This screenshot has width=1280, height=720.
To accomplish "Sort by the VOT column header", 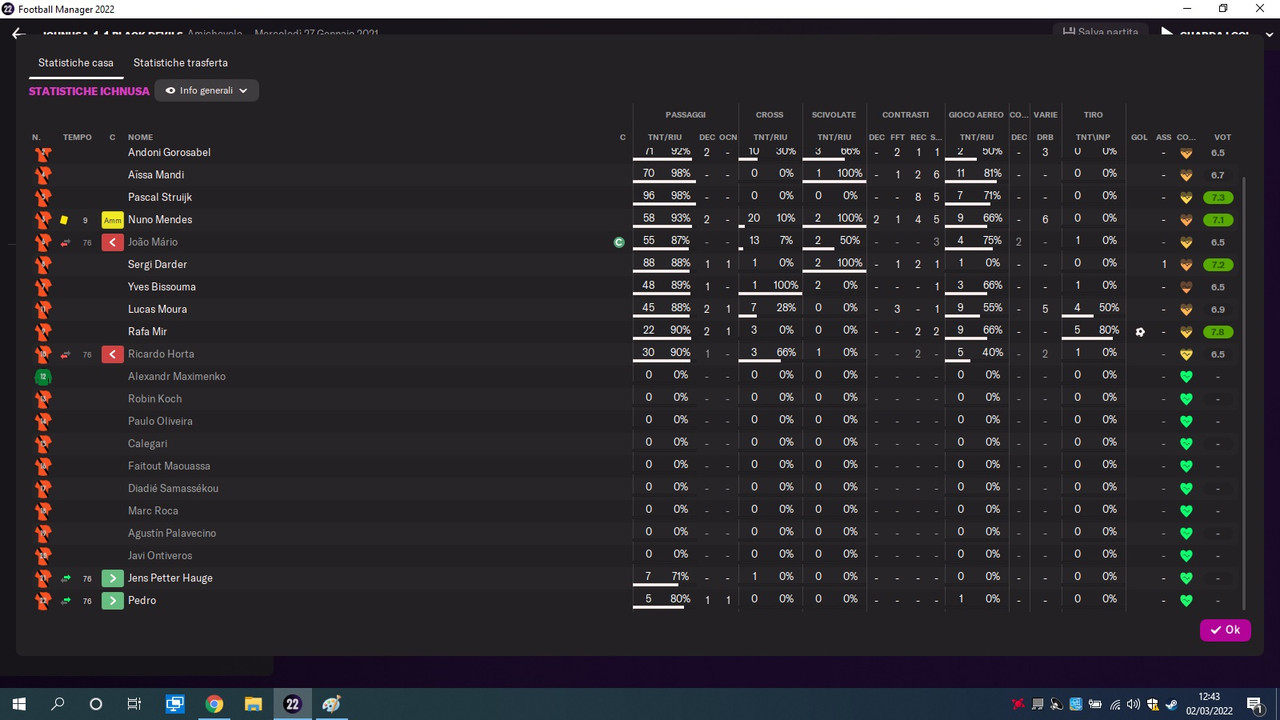I will [1222, 137].
